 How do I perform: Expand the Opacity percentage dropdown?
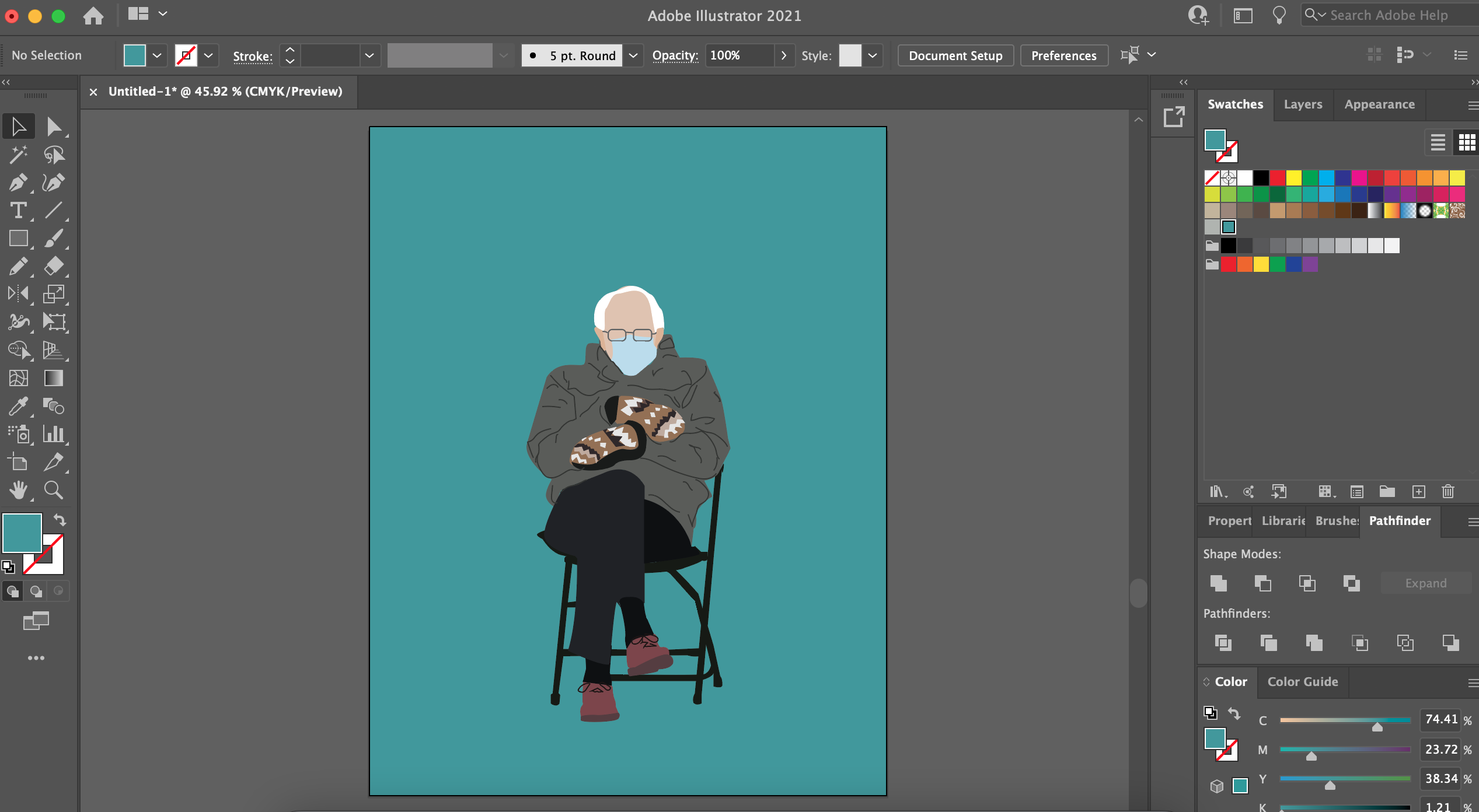point(785,55)
